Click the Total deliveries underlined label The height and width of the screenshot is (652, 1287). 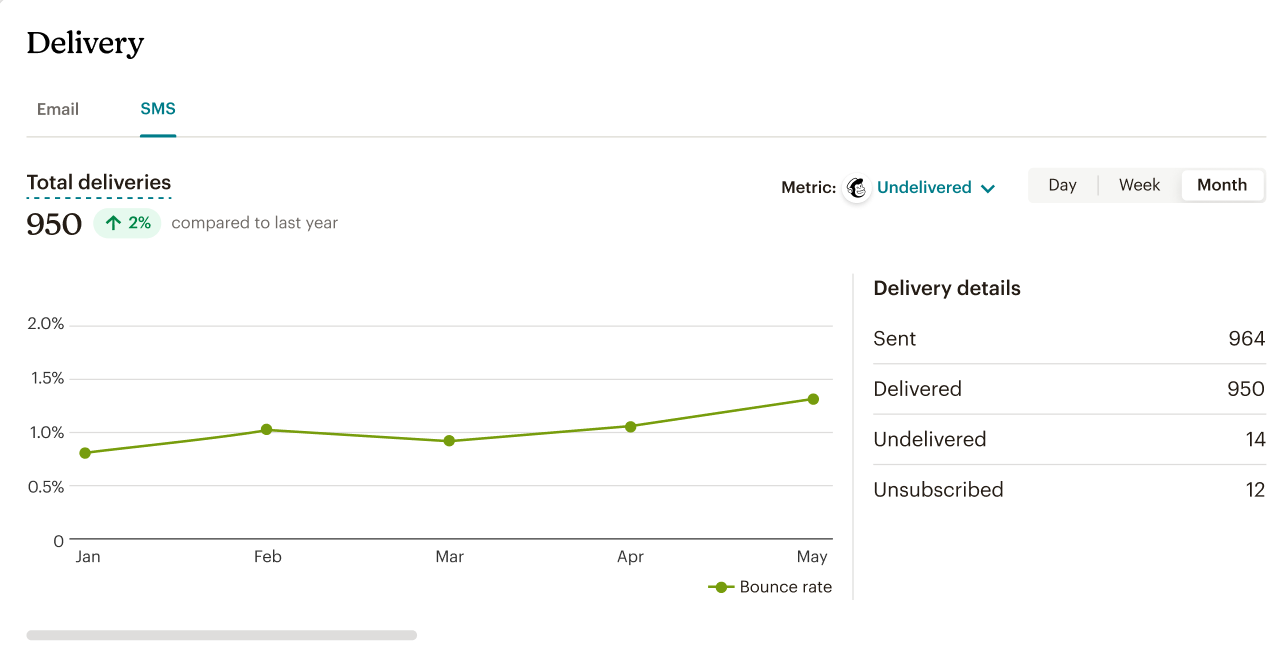99,182
